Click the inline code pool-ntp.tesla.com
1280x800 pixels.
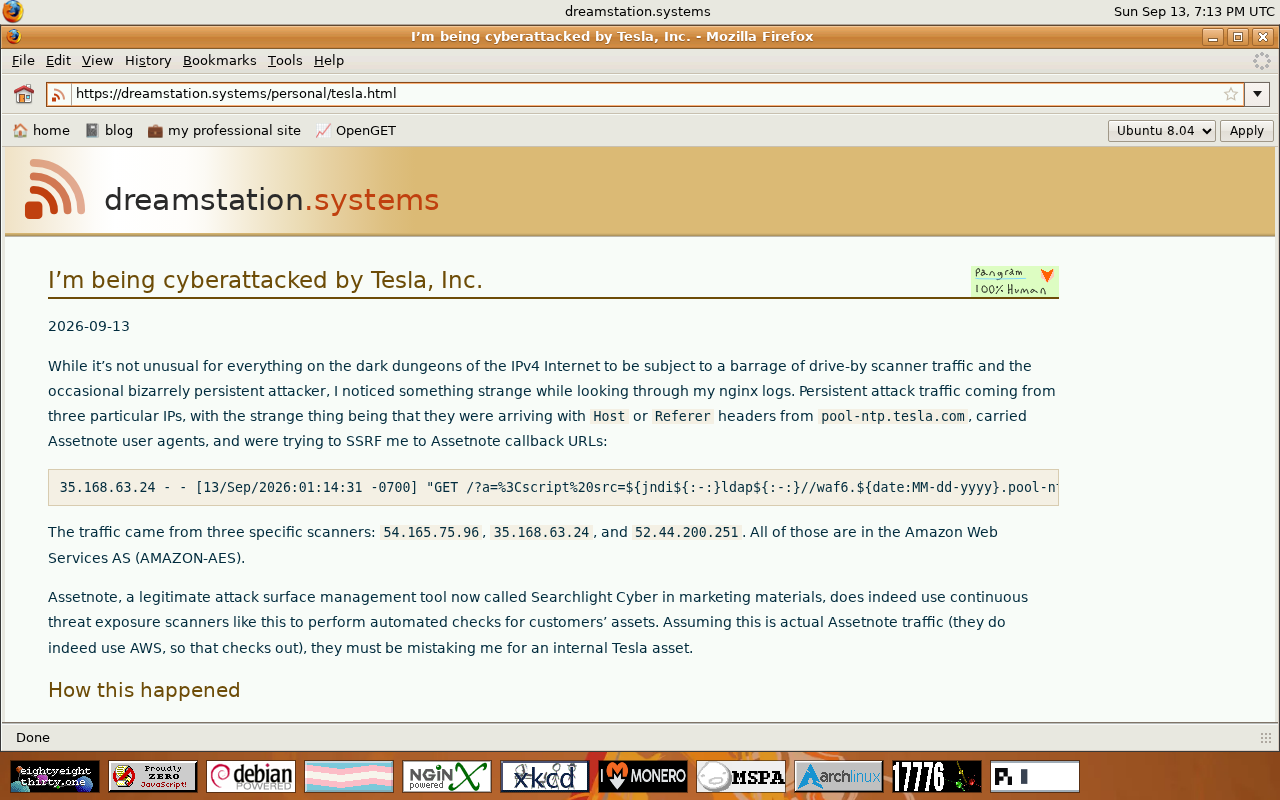coord(893,417)
